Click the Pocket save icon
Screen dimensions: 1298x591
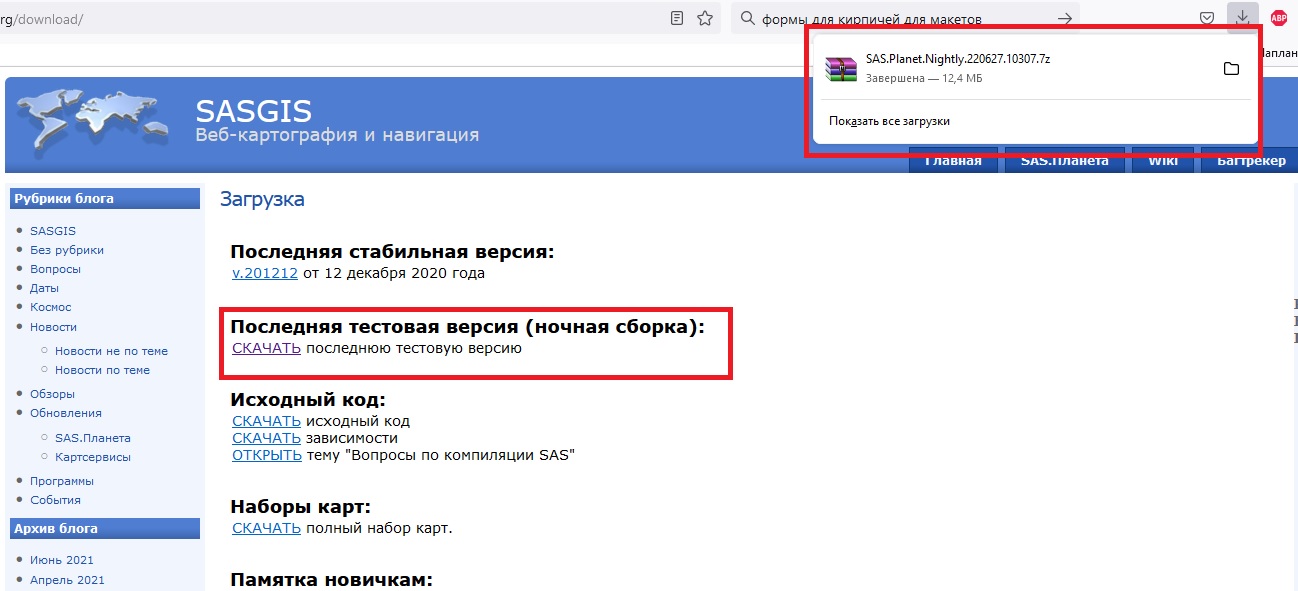(x=1207, y=18)
